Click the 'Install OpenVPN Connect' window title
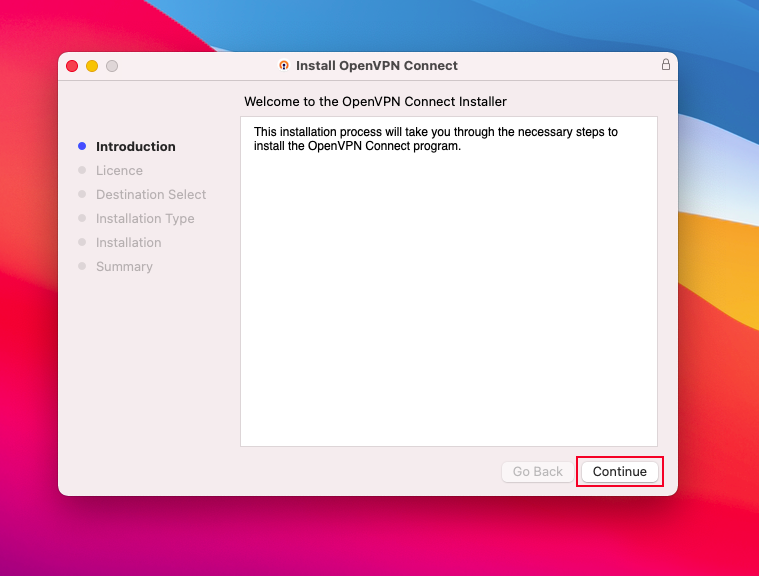 [x=377, y=65]
